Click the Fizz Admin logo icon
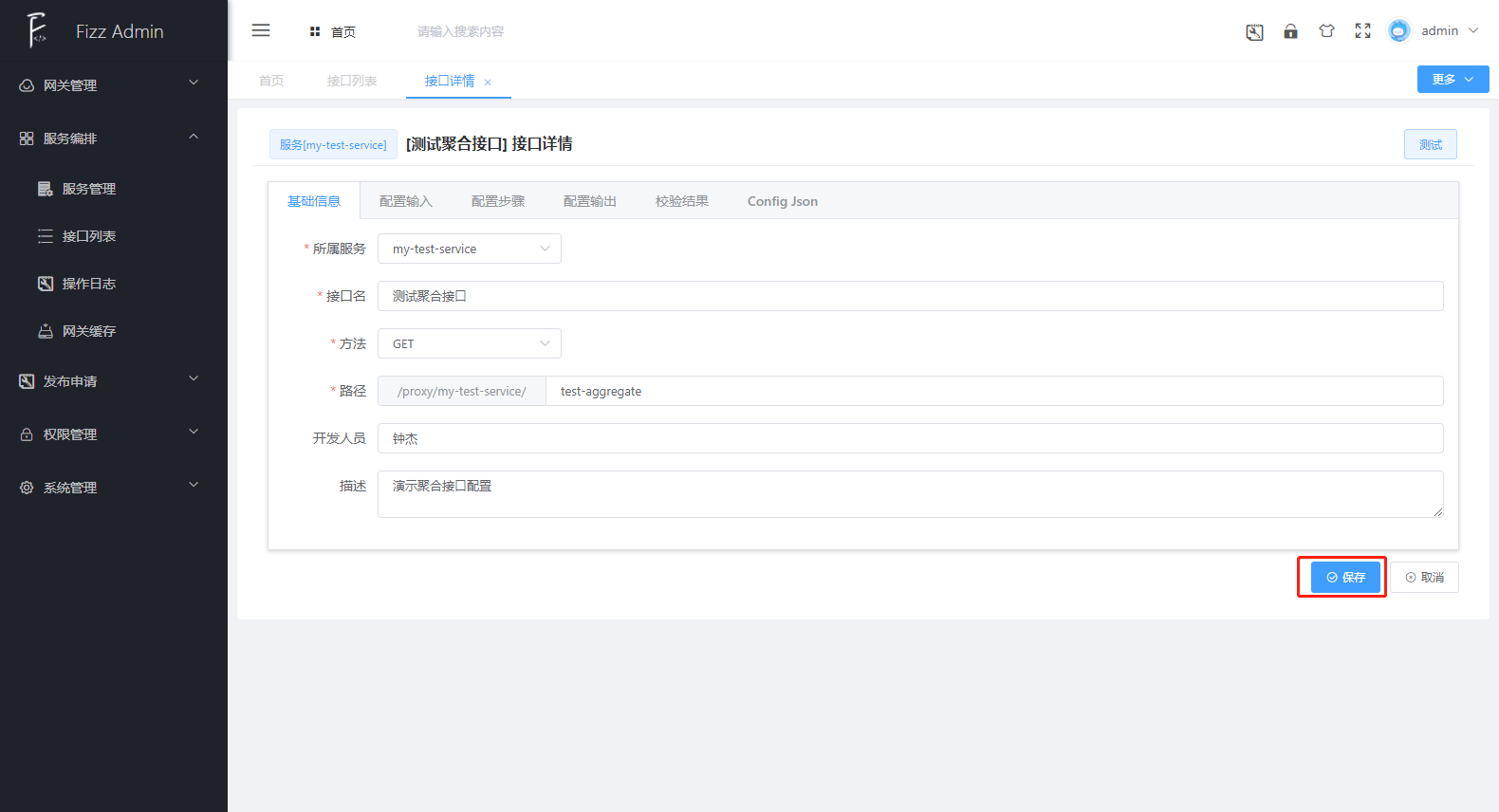The height and width of the screenshot is (812, 1499). point(36,30)
